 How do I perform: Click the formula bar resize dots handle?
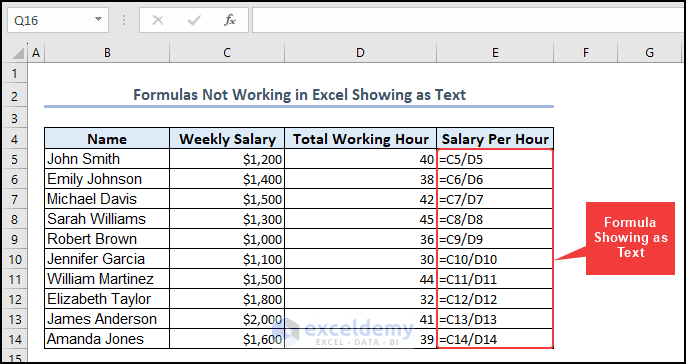pyautogui.click(x=125, y=20)
